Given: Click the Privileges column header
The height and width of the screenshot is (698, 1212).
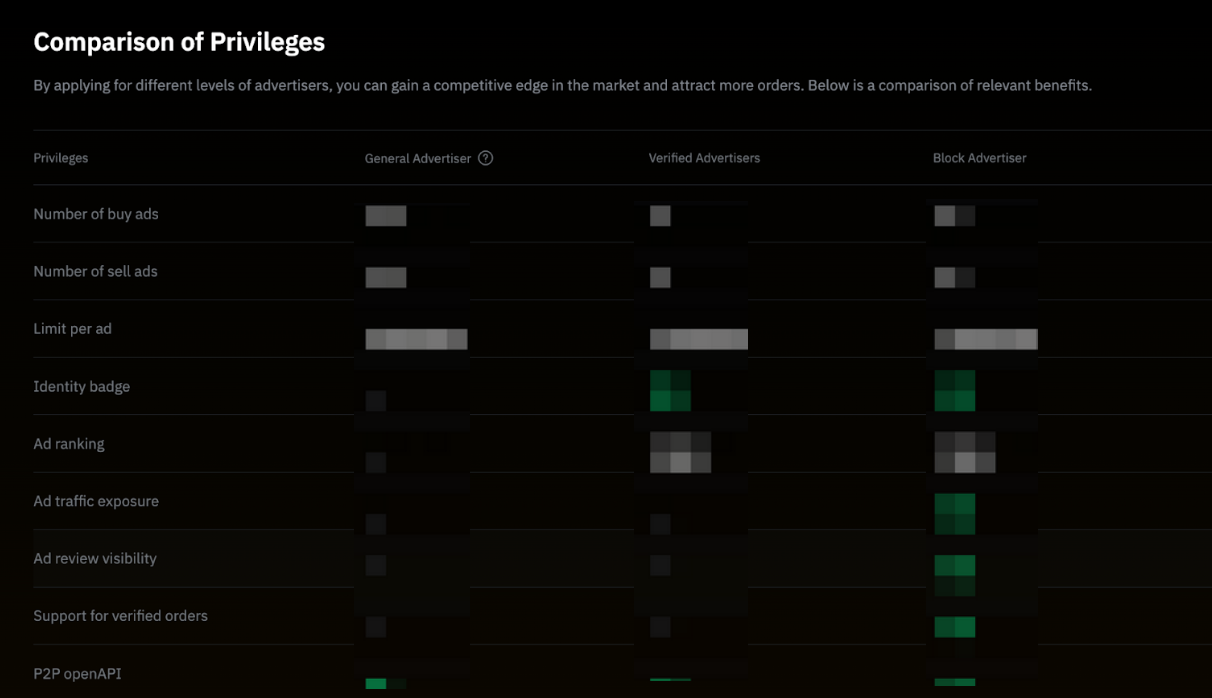Looking at the screenshot, I should pos(61,158).
